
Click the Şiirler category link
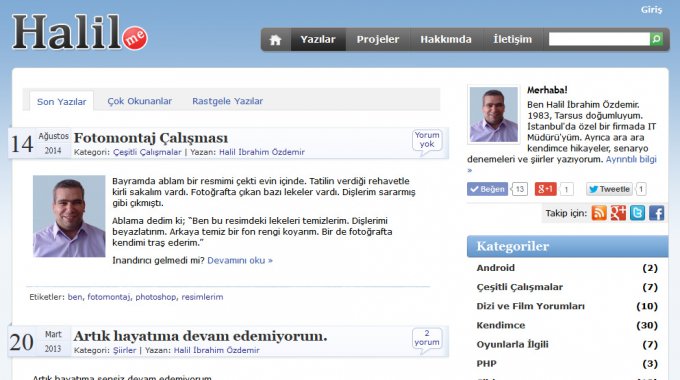124,351
